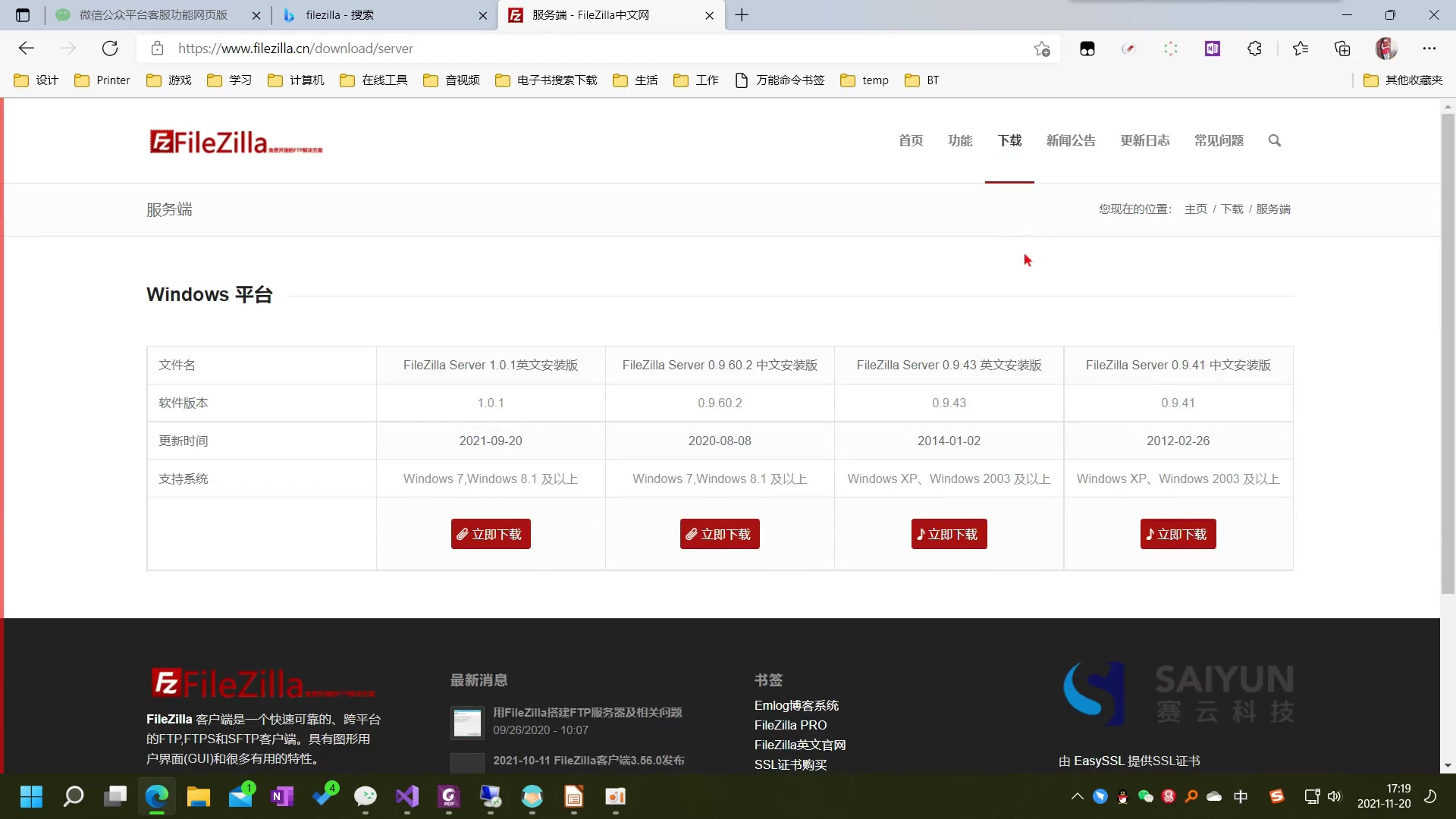
Task: Download Server 0.9.43 via 立即下载
Action: tap(949, 534)
